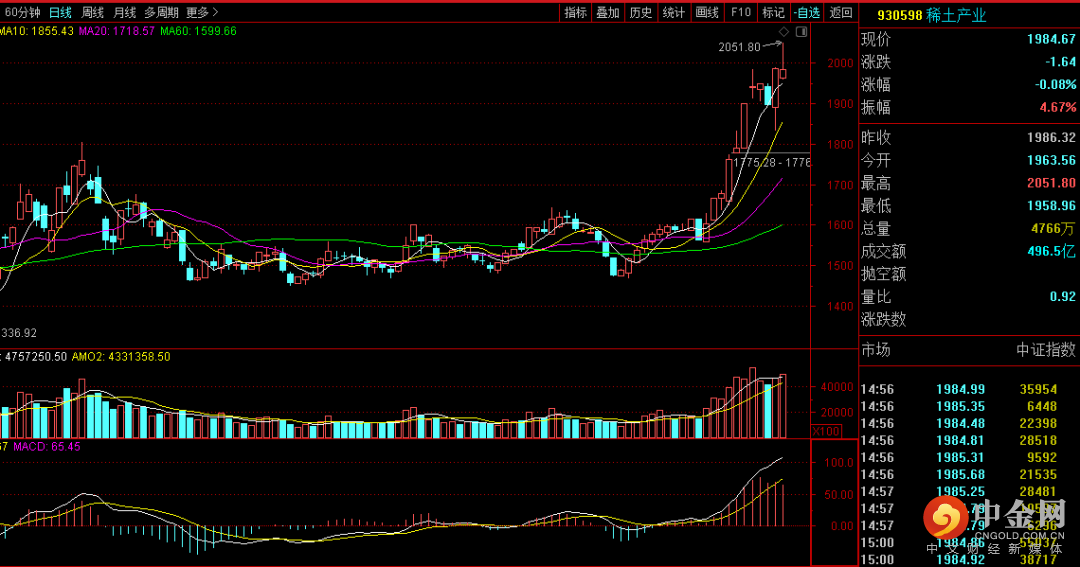Screen dimensions: 1080x567
Task: Click the 成交额 value 496.5亿
Action: [x=1051, y=251]
